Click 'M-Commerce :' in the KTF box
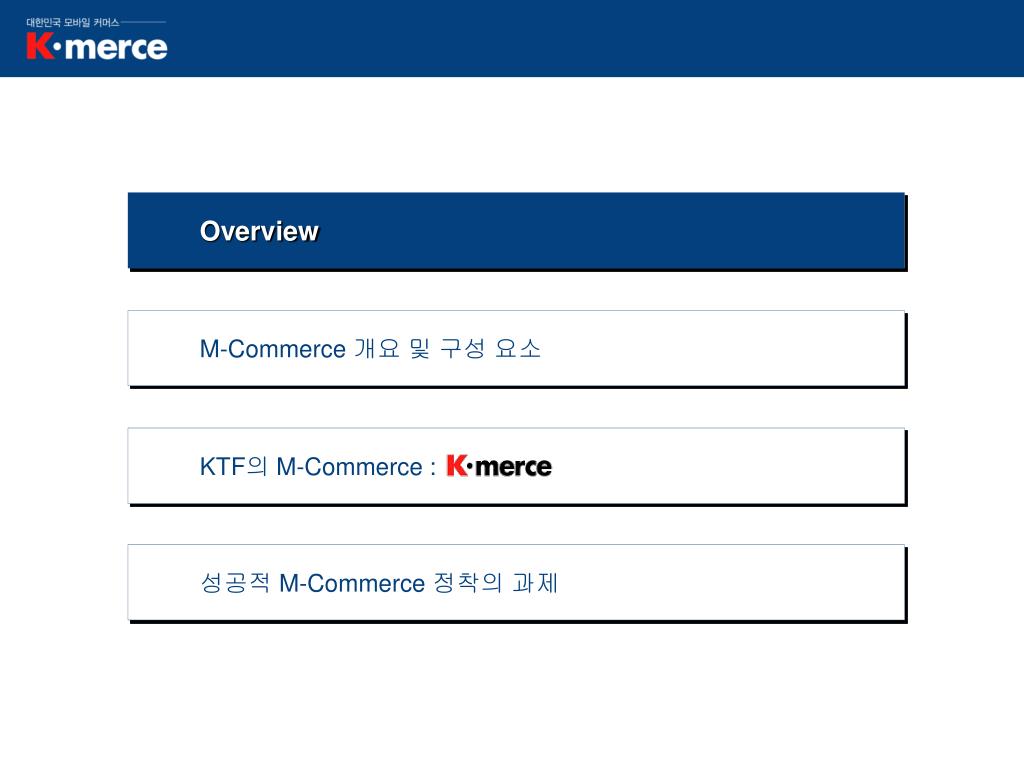 (356, 467)
